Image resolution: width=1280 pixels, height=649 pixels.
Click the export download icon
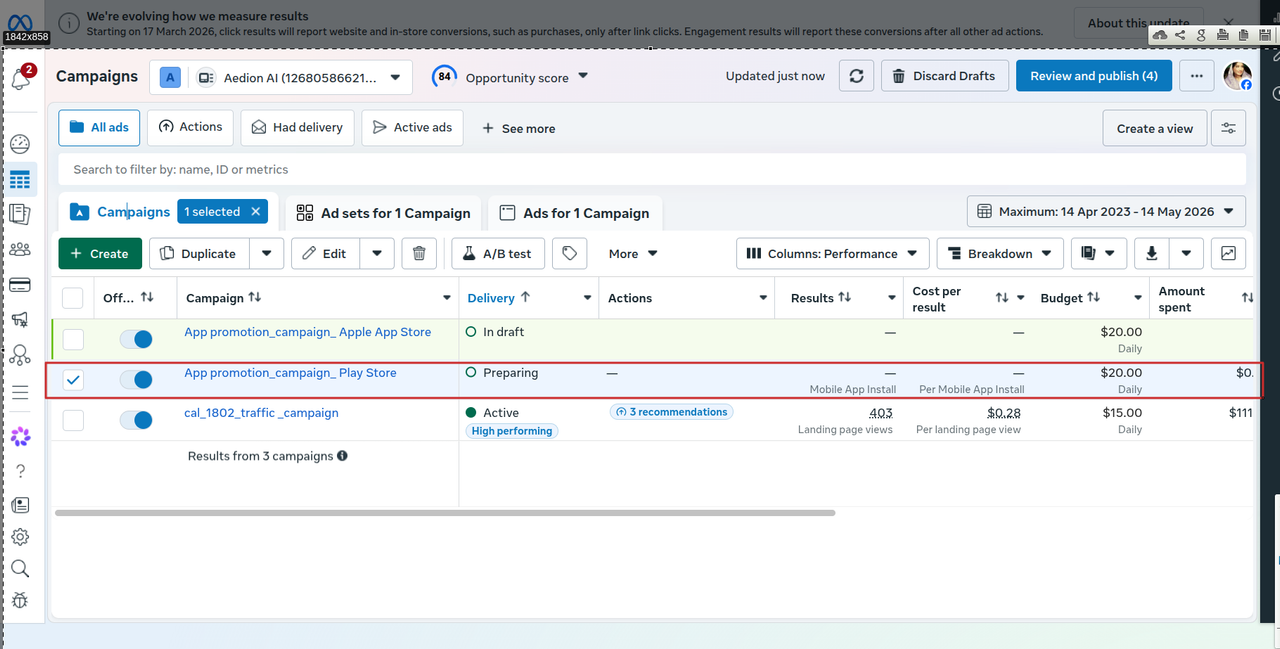(1151, 254)
